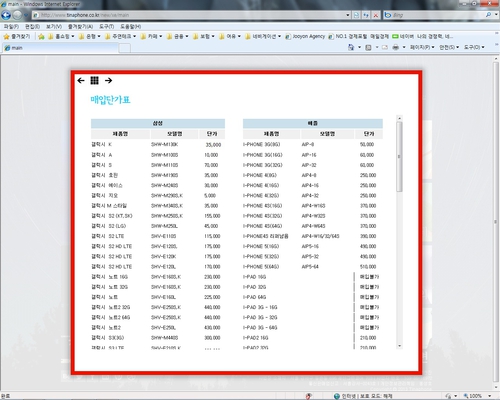Open the search provider dropdown arrow
500x400 pixels.
[x=496, y=15]
